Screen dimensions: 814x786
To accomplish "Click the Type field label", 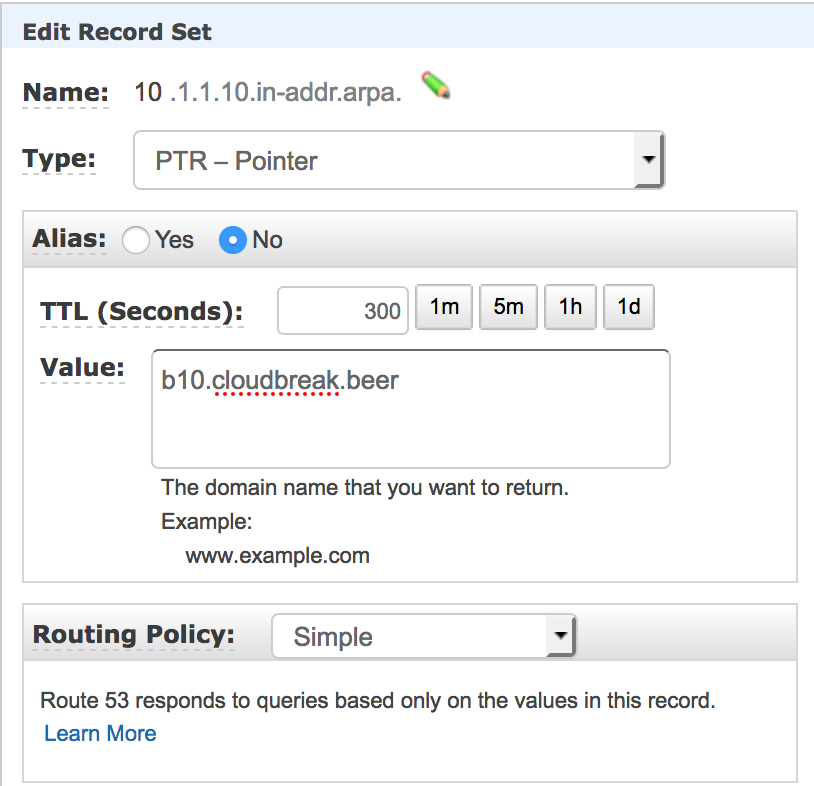I will pos(59,158).
